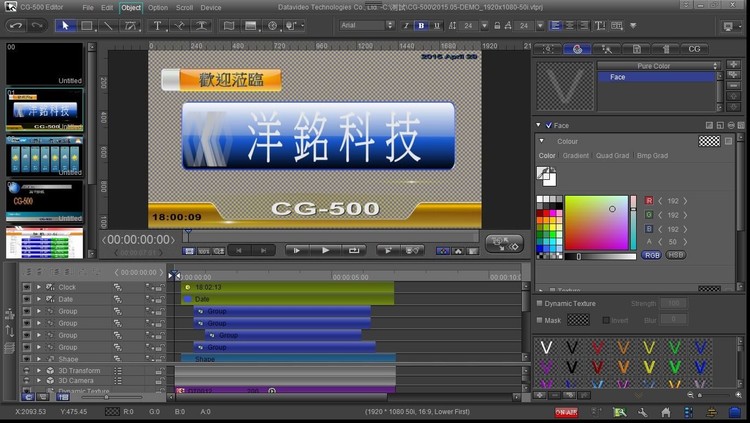The height and width of the screenshot is (423, 750).
Task: Click the Date clip on the timeline
Action: coord(287,299)
